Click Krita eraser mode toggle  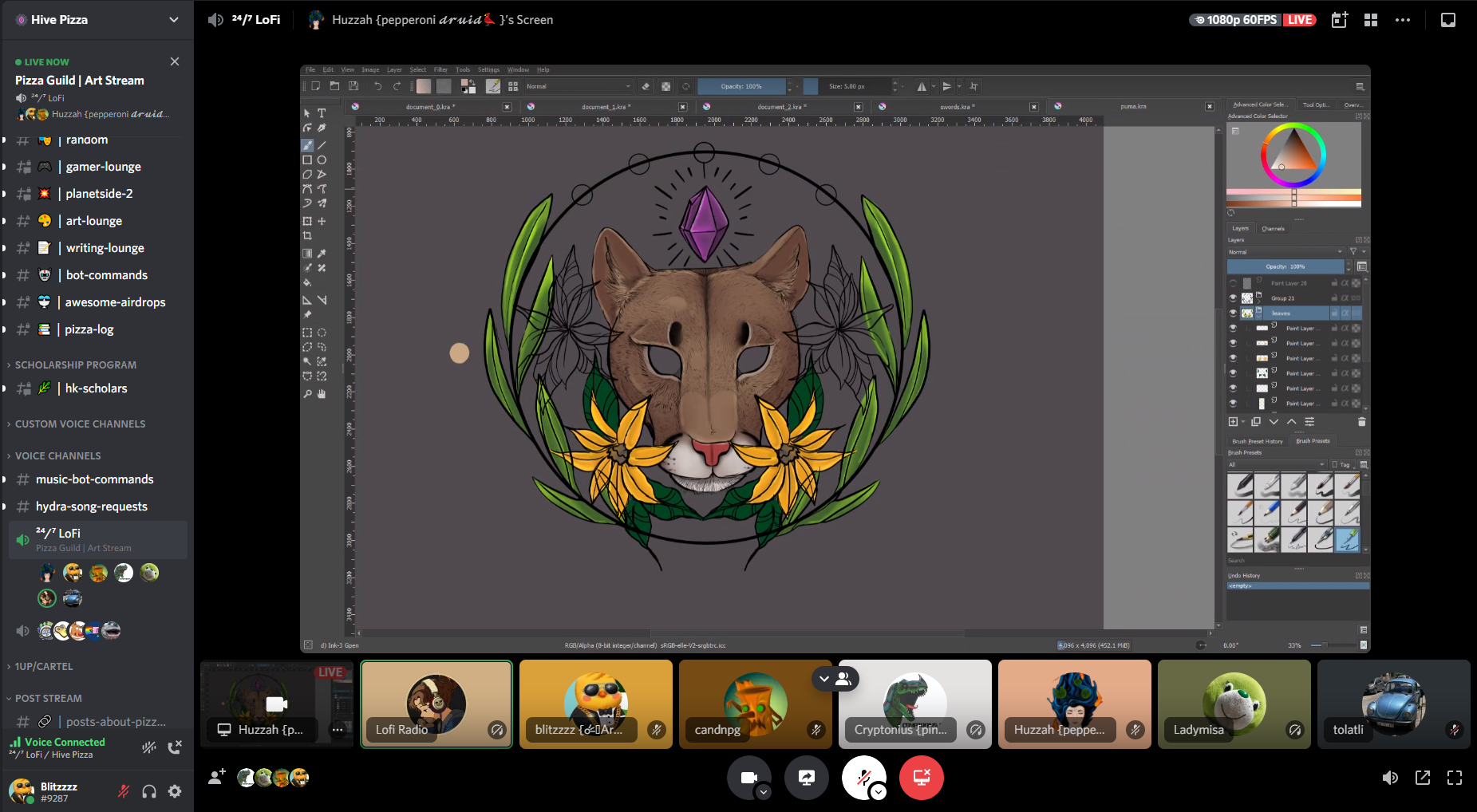pos(646,86)
